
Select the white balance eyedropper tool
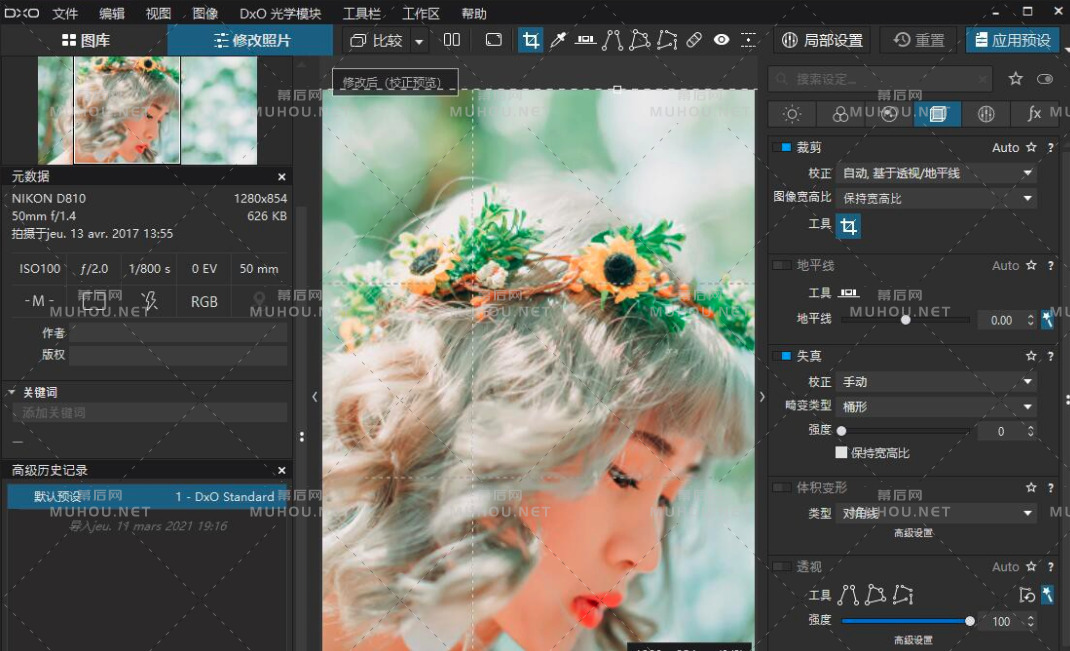(558, 40)
